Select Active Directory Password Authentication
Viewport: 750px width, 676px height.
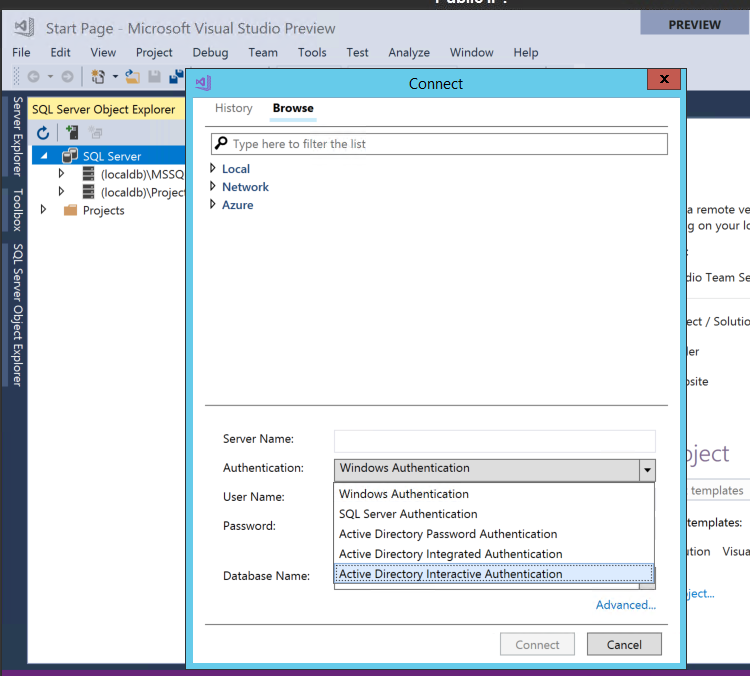click(x=448, y=534)
